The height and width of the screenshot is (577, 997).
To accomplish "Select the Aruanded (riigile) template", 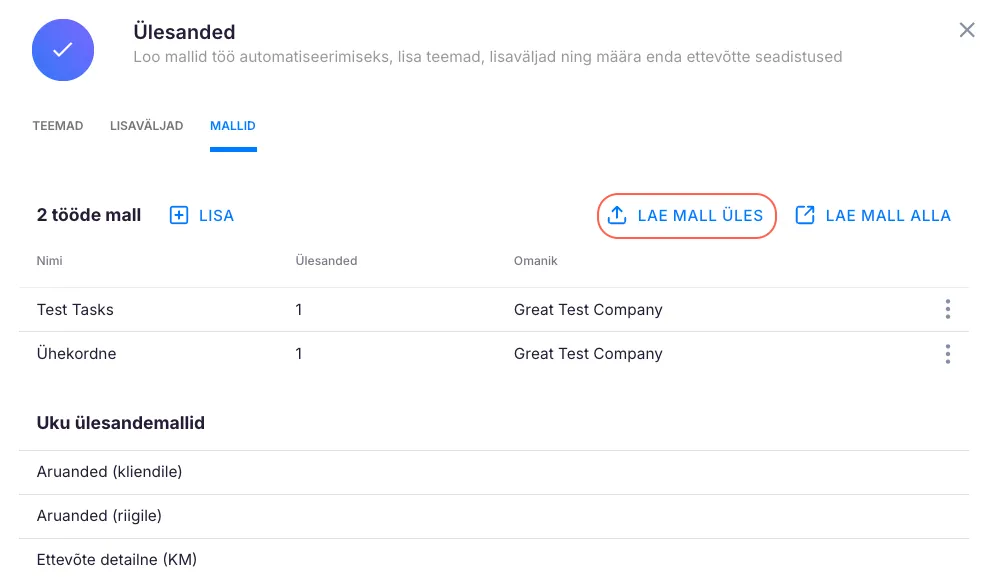I will pos(99,516).
